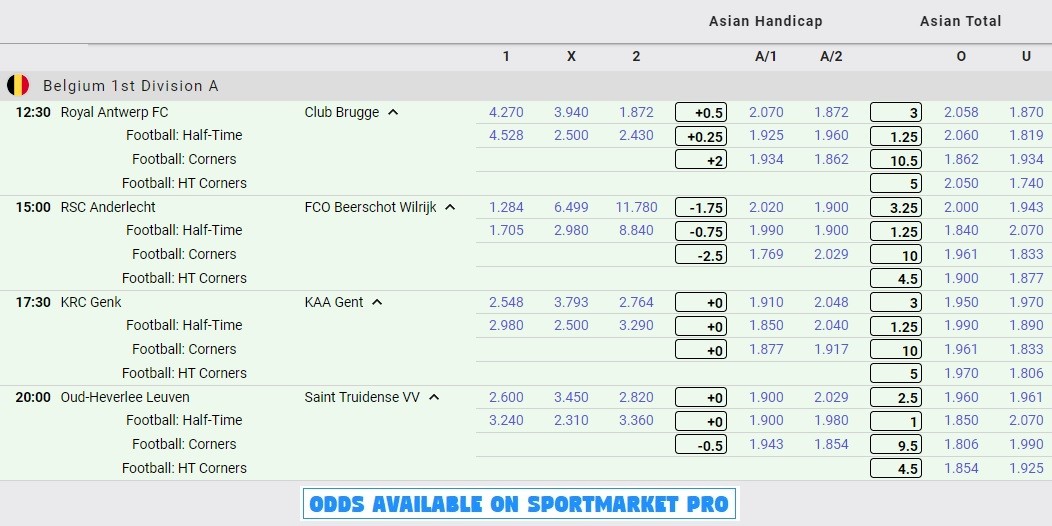Collapse the Saint Truidense VV match rows
Viewport: 1052px width, 526px height.
434,397
